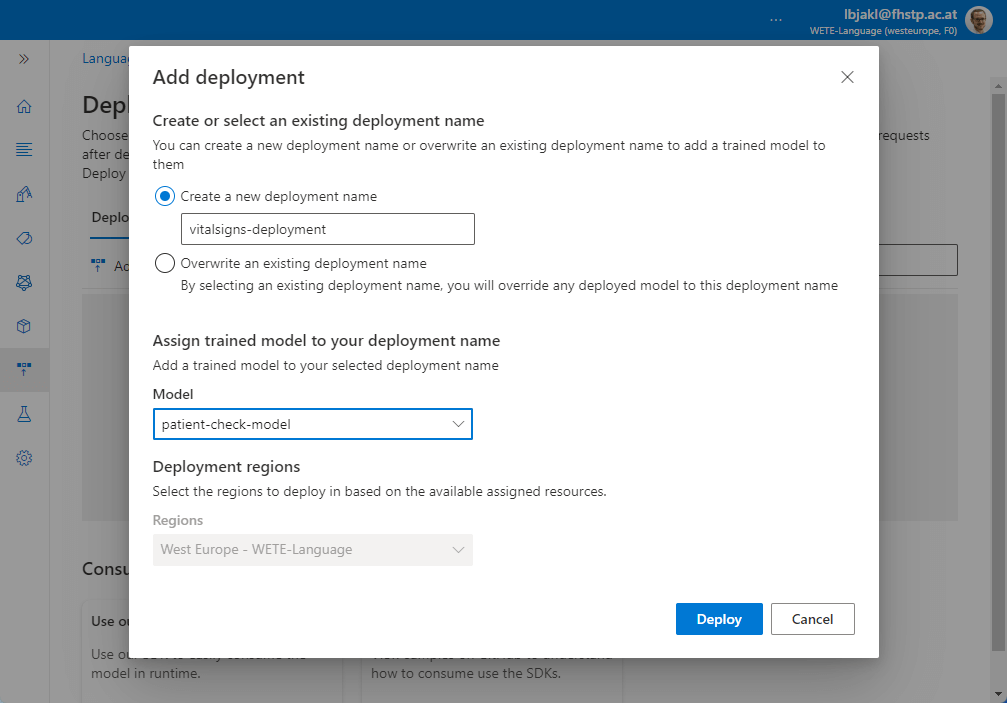Open the text lines icon in sidebar
The image size is (1007, 703).
click(x=24, y=150)
